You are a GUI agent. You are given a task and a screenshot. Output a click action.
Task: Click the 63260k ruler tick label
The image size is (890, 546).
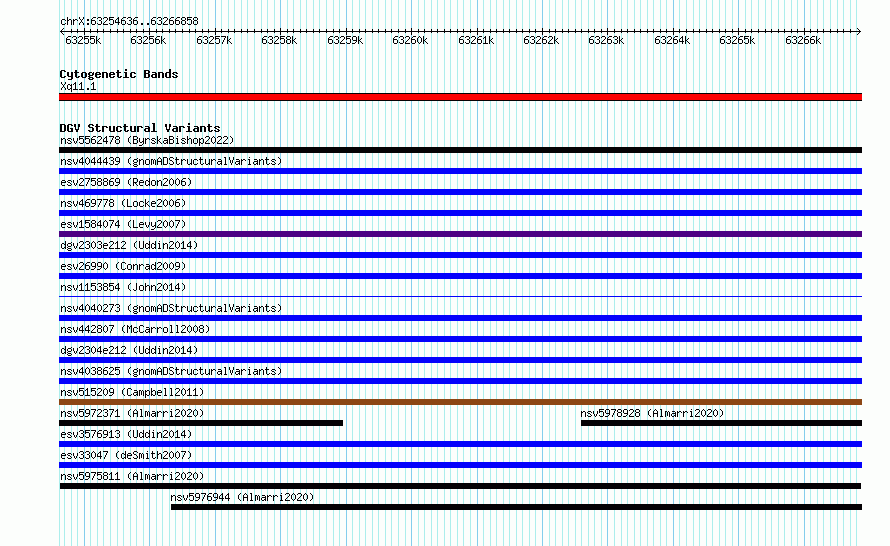[410, 40]
